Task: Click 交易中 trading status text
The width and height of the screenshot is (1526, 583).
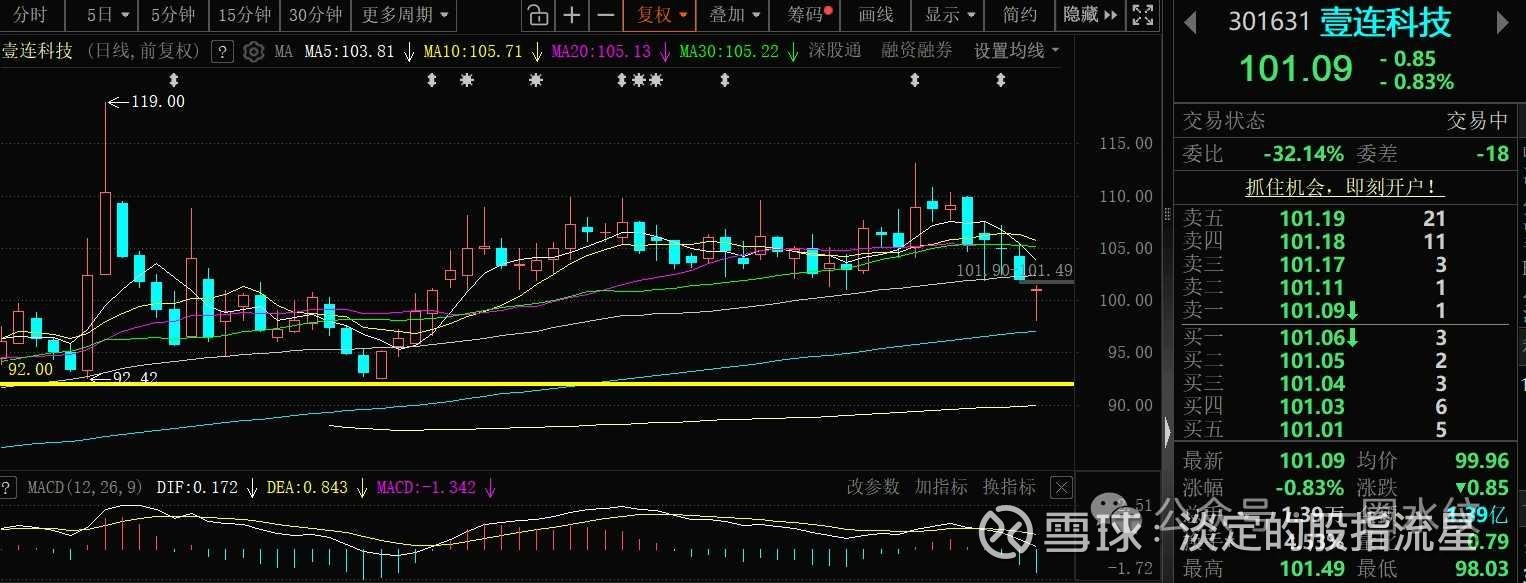Action: coord(1478,121)
